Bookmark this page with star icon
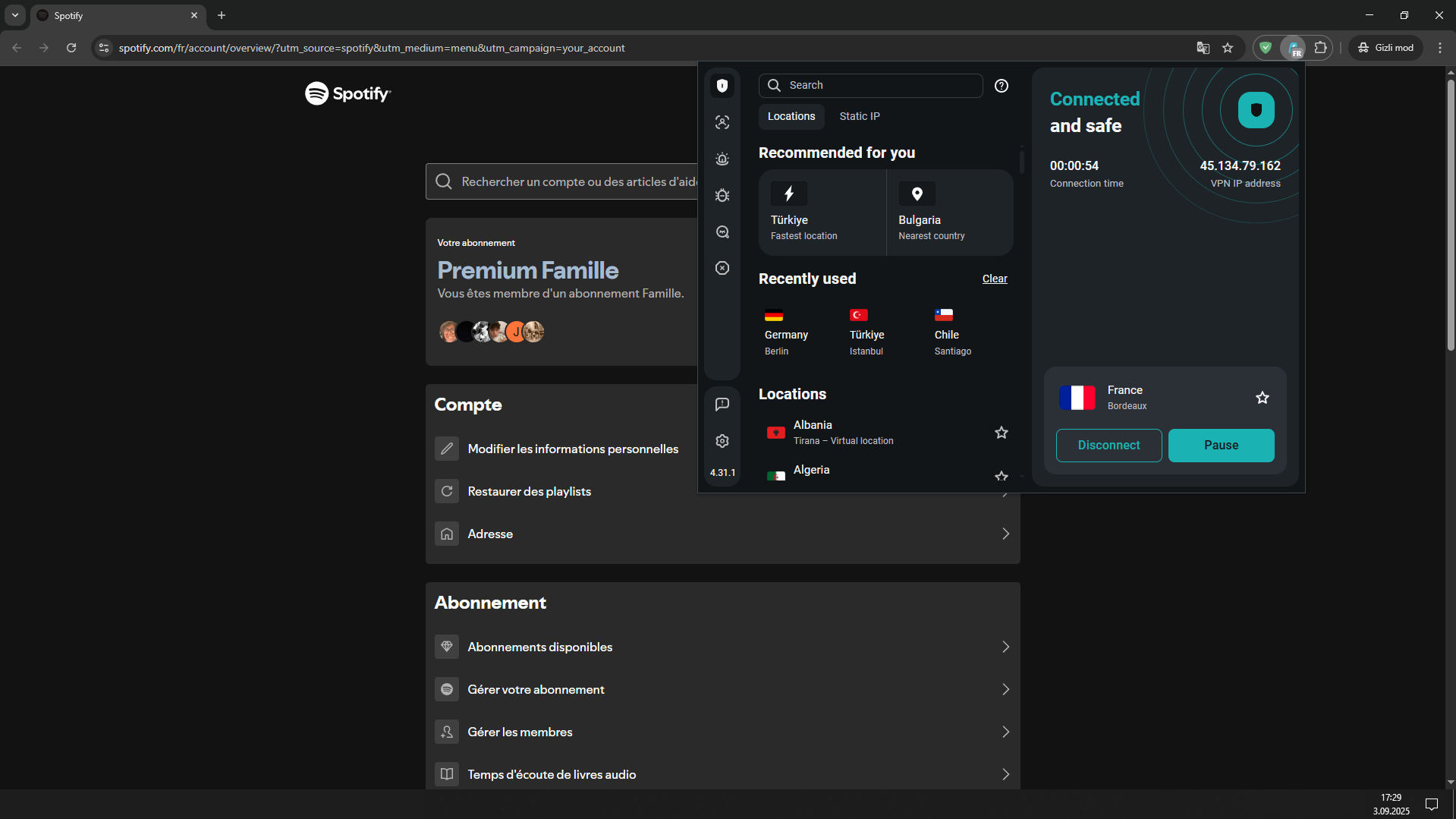 pyautogui.click(x=1228, y=48)
